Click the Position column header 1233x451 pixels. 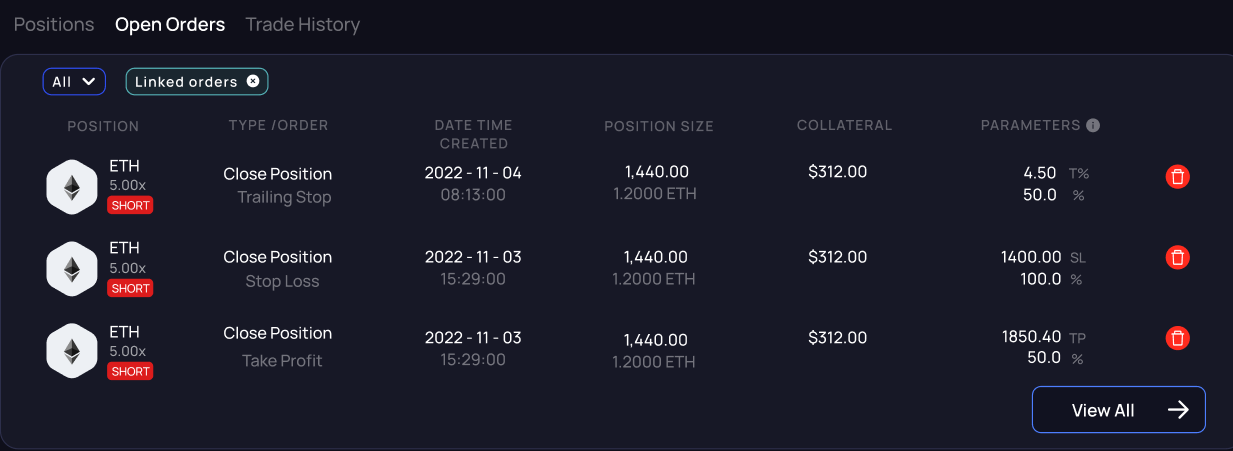click(103, 126)
